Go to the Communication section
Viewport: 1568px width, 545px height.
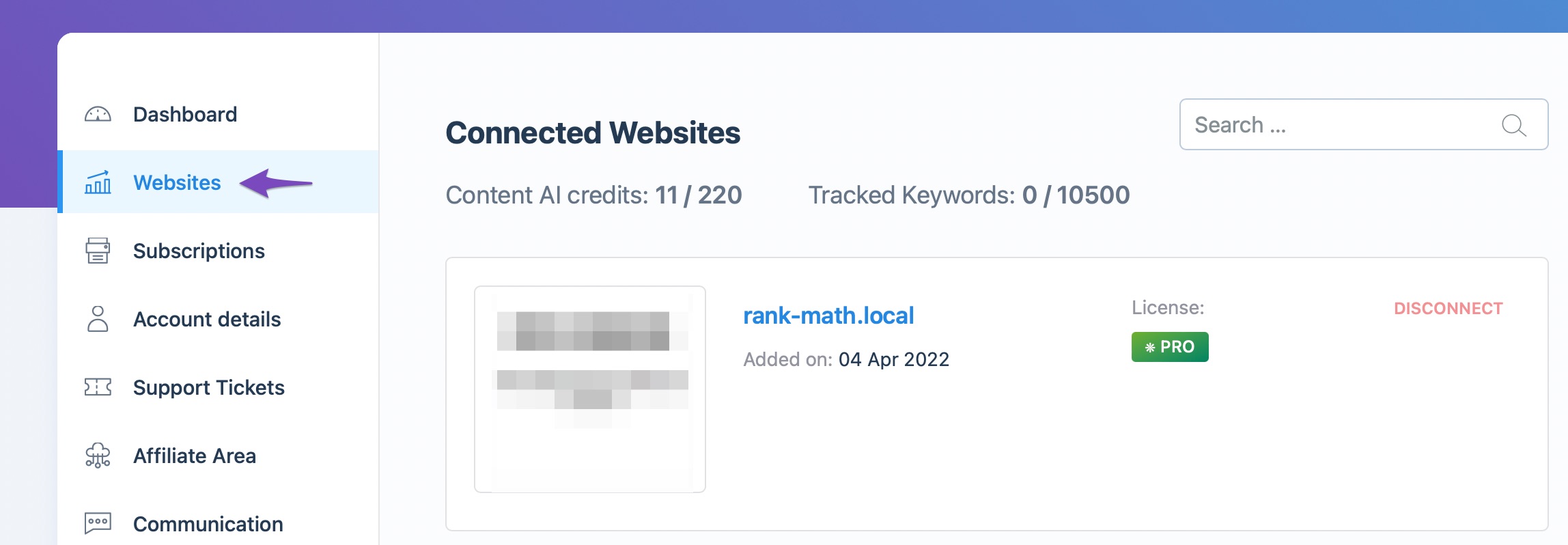point(208,522)
